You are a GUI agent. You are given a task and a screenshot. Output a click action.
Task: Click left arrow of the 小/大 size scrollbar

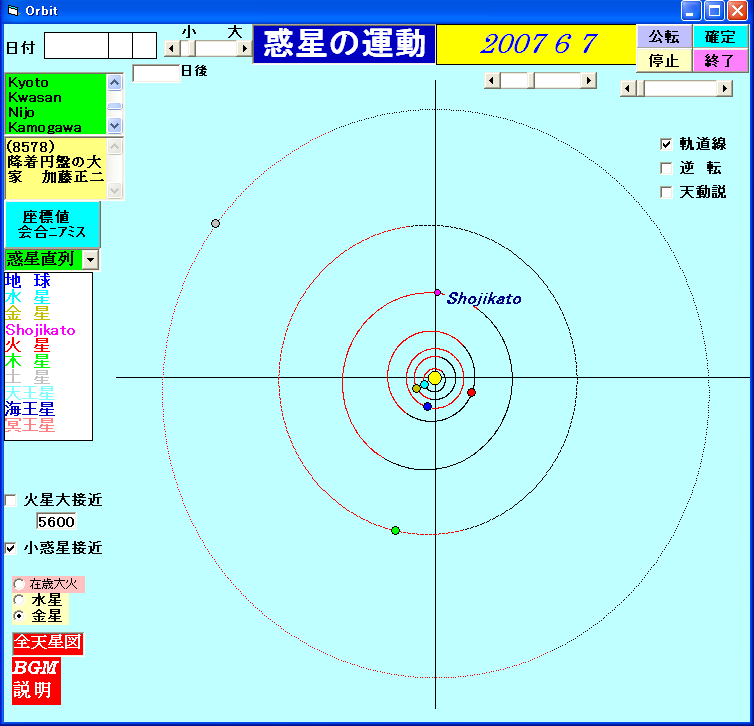[169, 48]
